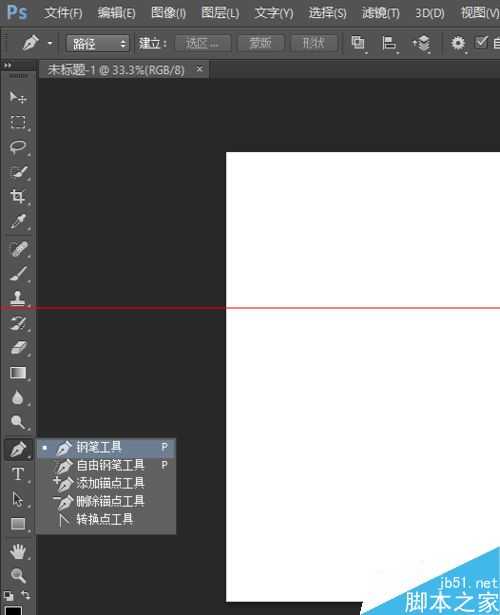Select the History Brush tool

18,323
